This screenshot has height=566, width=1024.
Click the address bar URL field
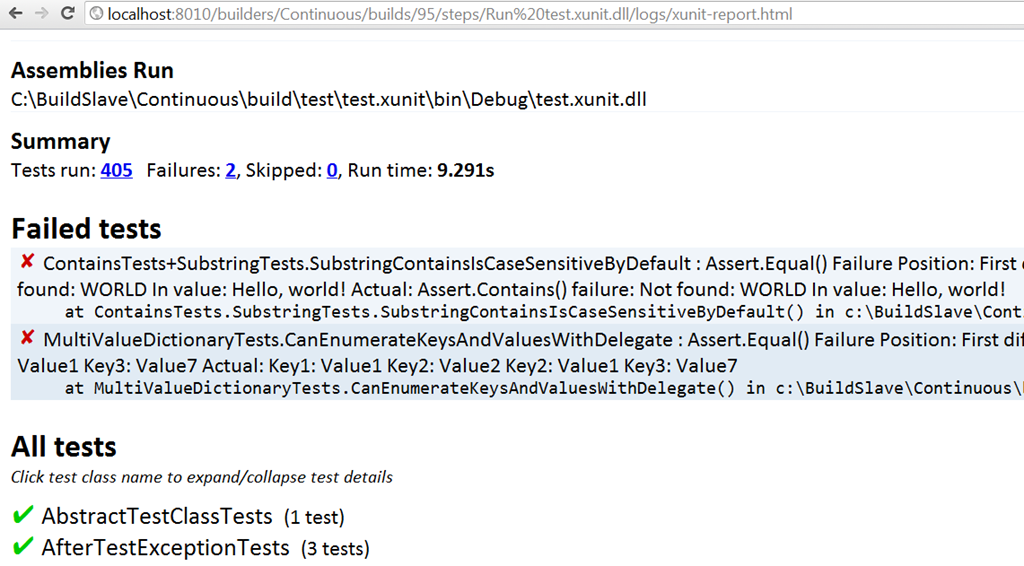554,14
